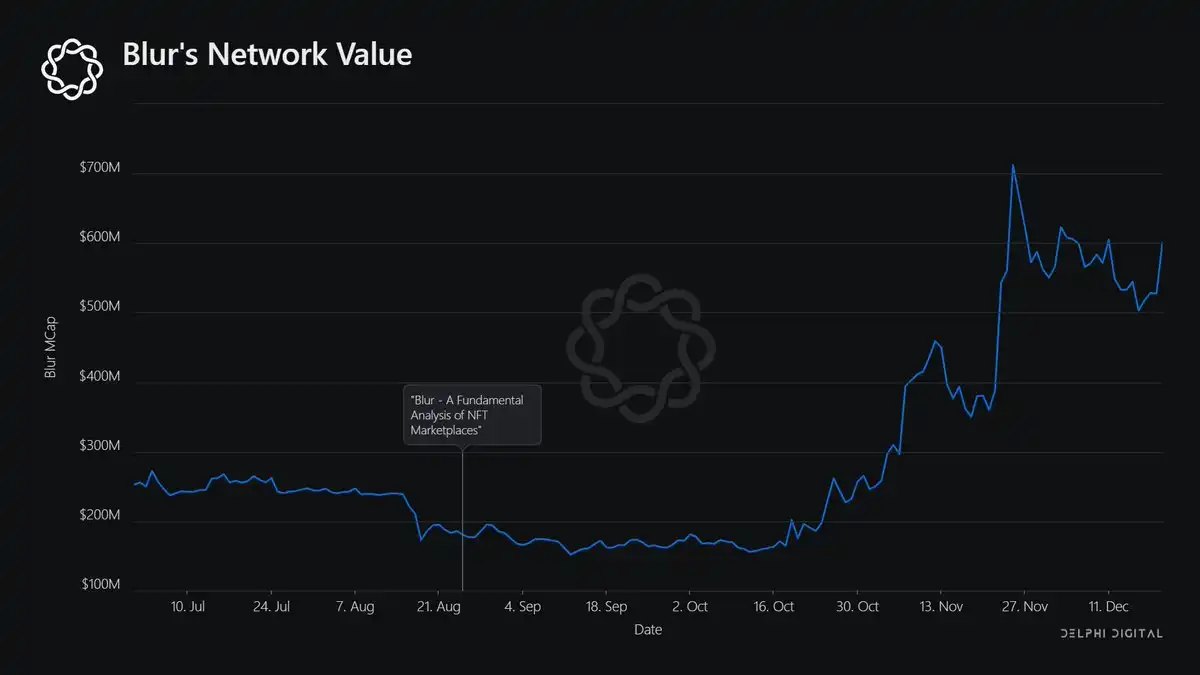The width and height of the screenshot is (1200, 675).
Task: Click the '10. Jul' axis label
Action: [x=188, y=606]
